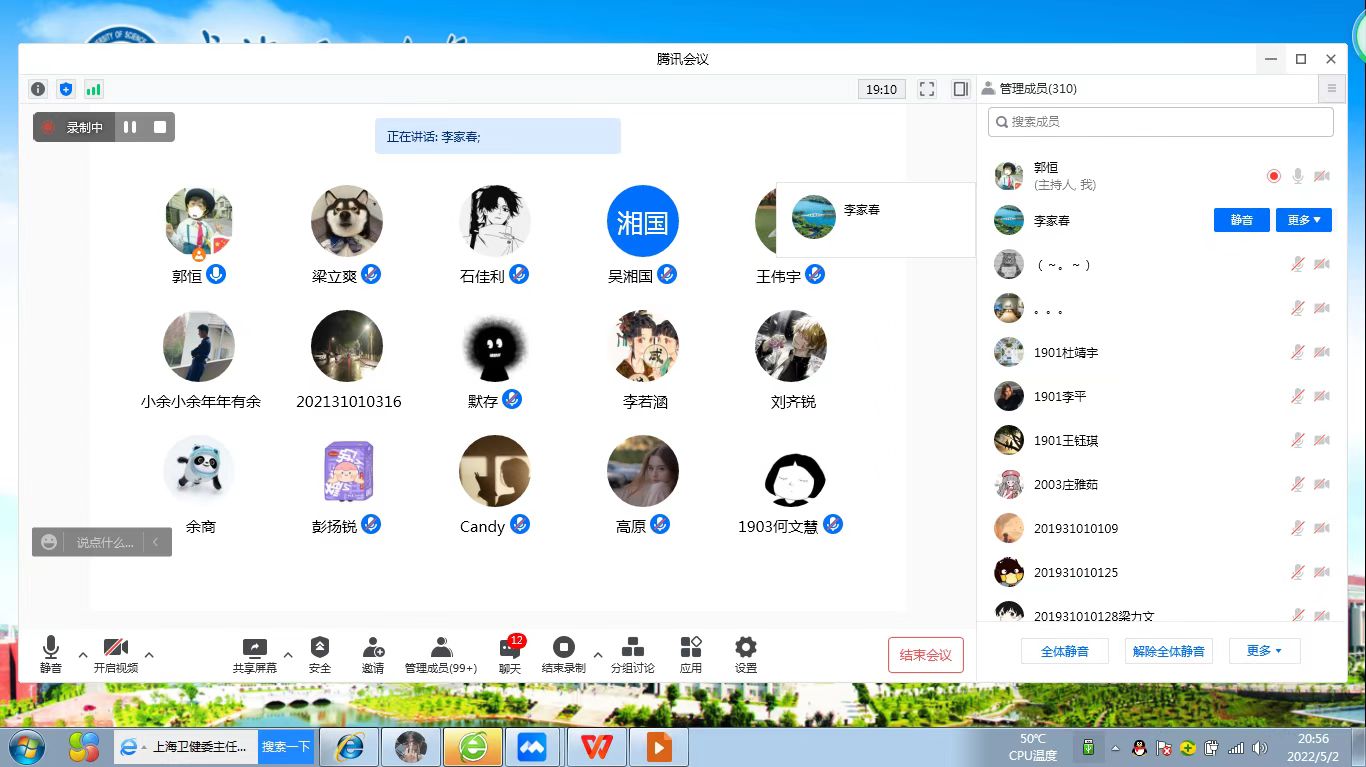Viewport: 1366px width, 767px height.
Task: Toggle the member side panel layout icon
Action: pos(960,89)
